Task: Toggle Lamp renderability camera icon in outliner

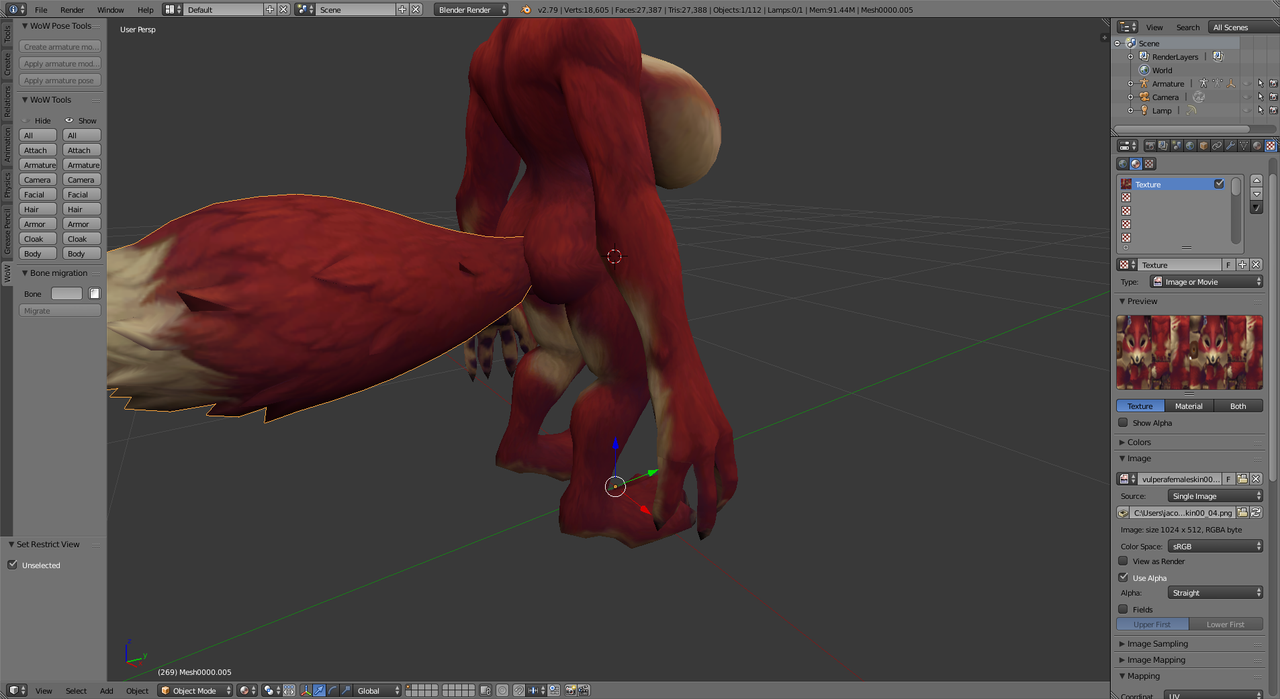Action: [x=1273, y=110]
